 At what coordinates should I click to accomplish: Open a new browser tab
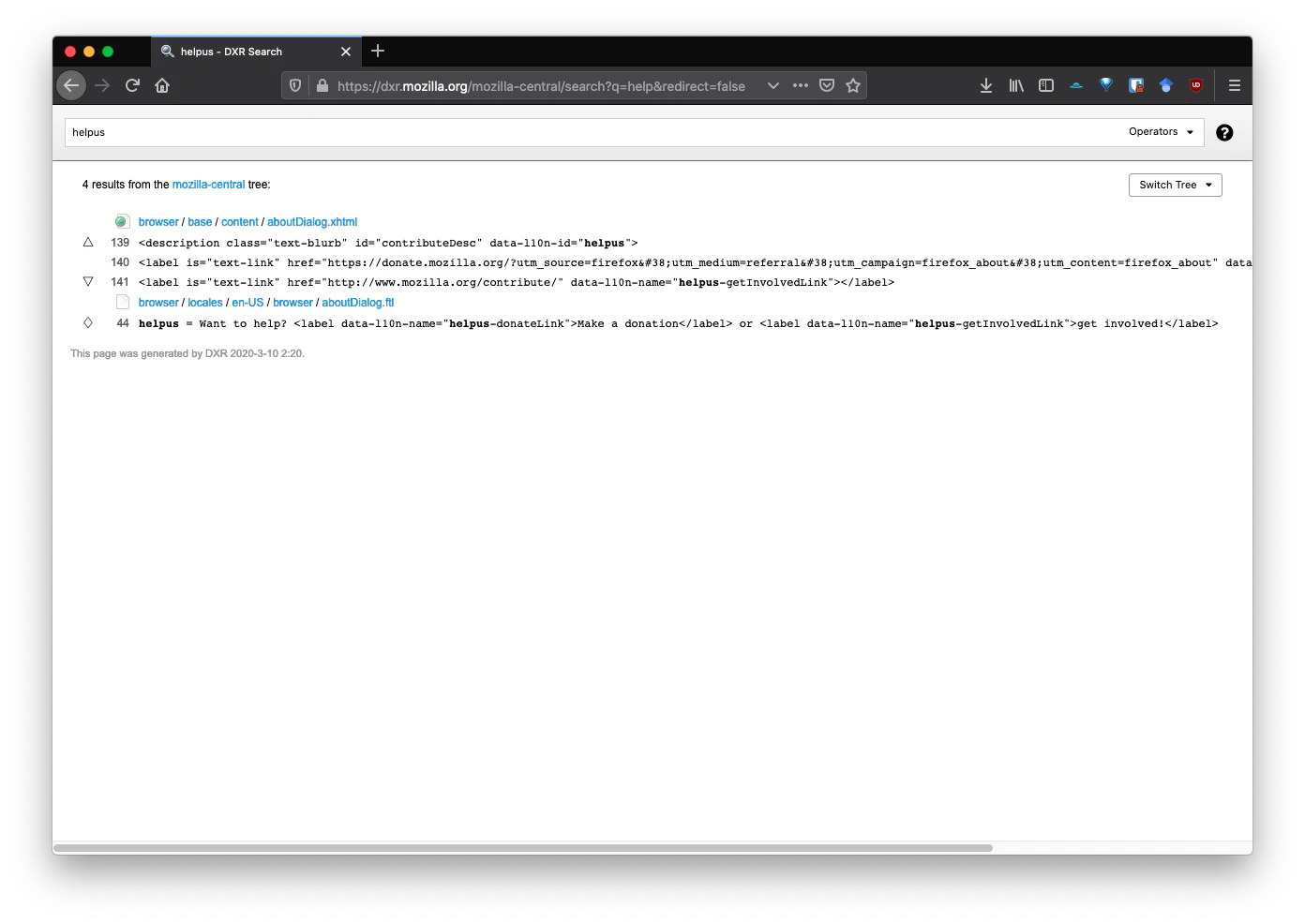click(x=378, y=51)
